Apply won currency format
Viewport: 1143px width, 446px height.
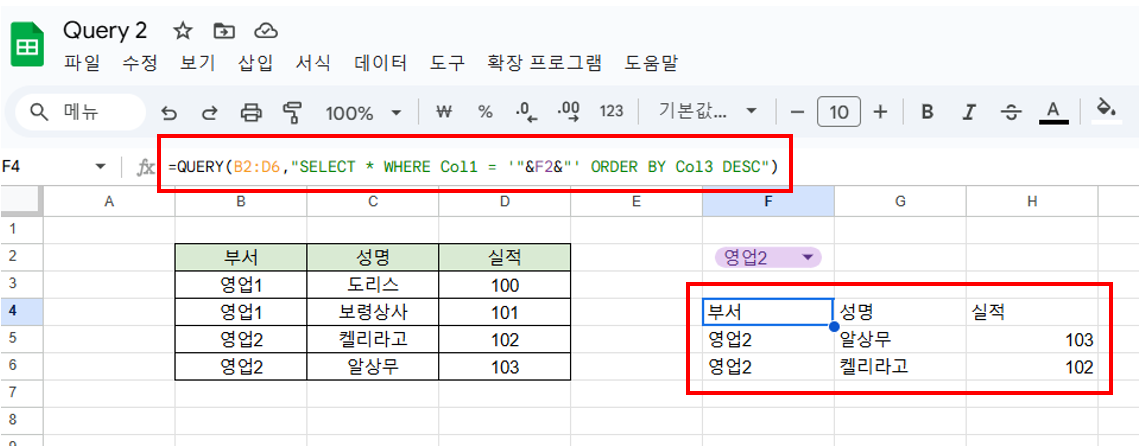pyautogui.click(x=444, y=112)
